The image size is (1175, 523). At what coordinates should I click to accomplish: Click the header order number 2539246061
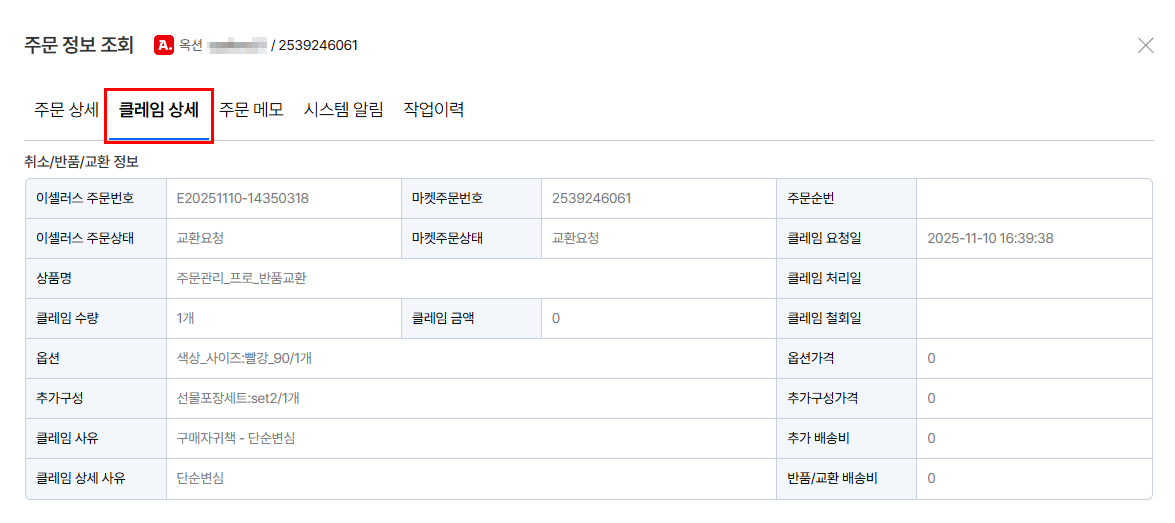[x=318, y=46]
